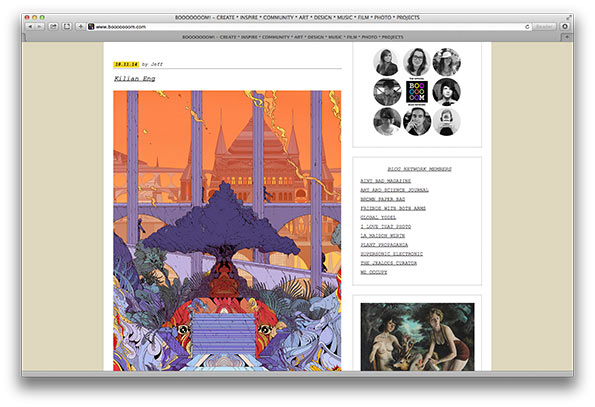Select the BOOOOOOOM tab in the tab bar
Viewport: 595px width, 407px height.
pyautogui.click(x=293, y=37)
